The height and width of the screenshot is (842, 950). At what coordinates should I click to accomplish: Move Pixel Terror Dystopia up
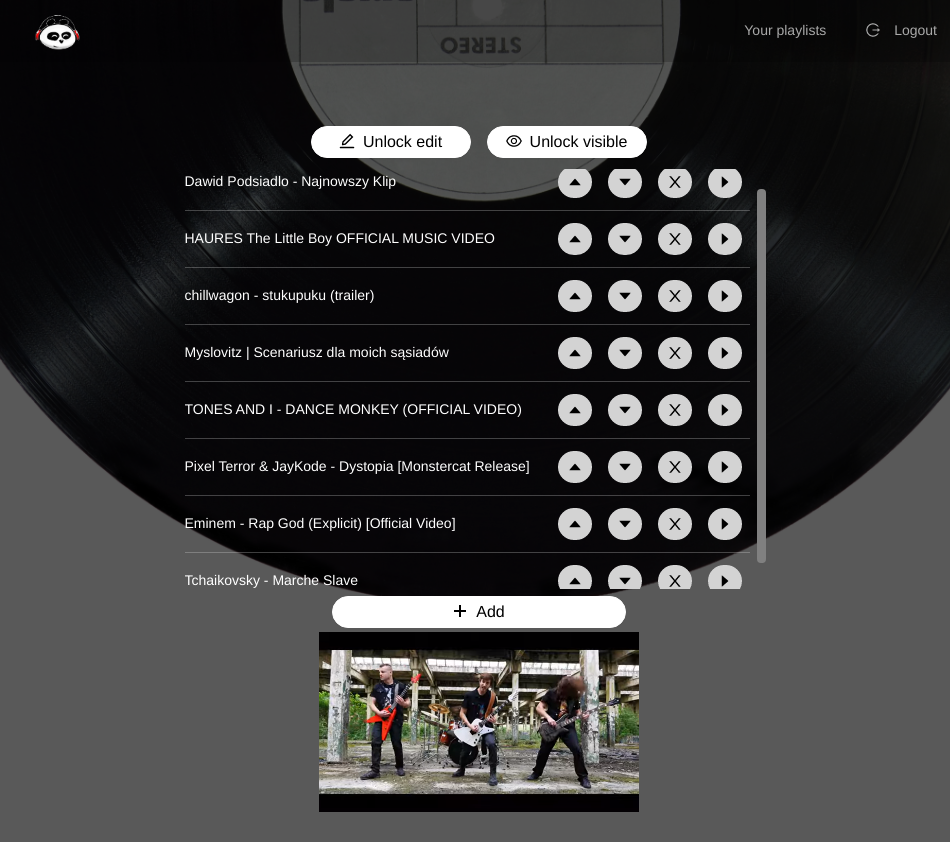(x=575, y=466)
